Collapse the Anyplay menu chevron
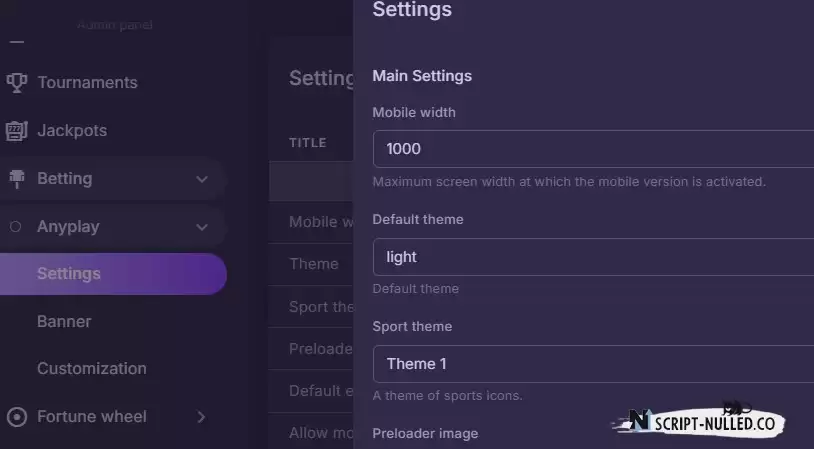 pyautogui.click(x=202, y=227)
